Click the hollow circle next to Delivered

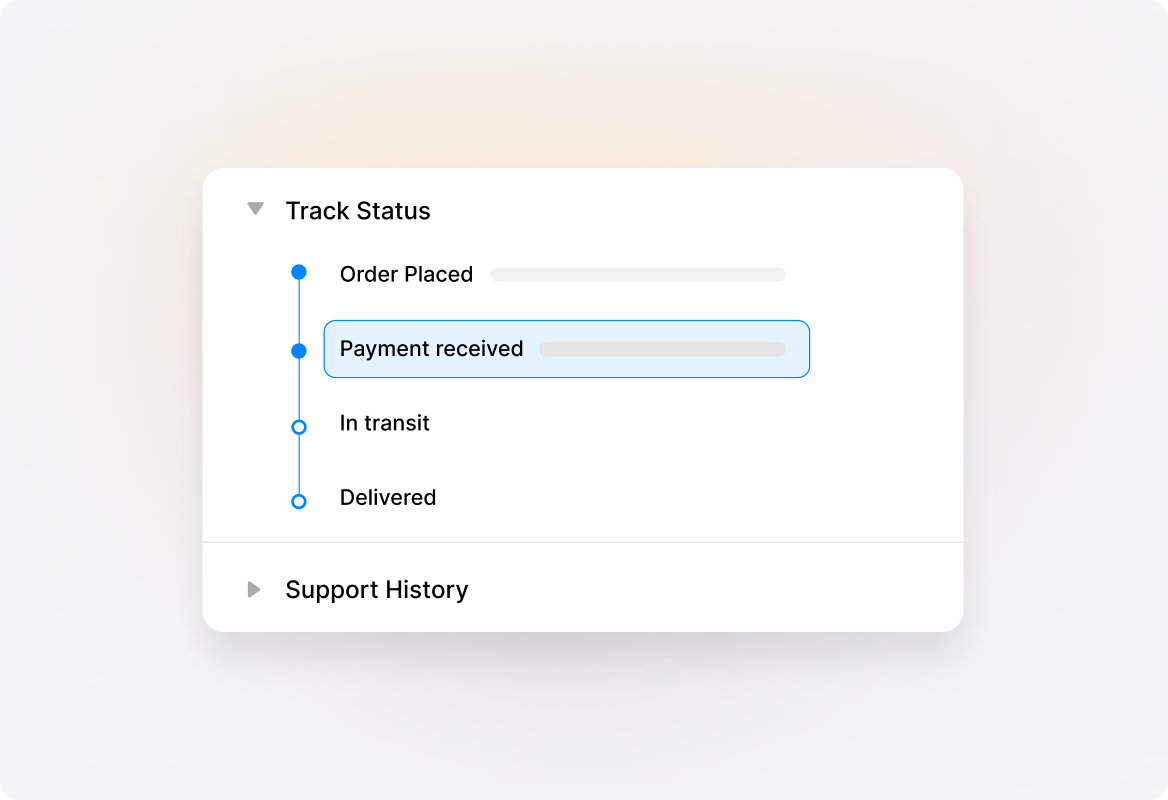(298, 500)
